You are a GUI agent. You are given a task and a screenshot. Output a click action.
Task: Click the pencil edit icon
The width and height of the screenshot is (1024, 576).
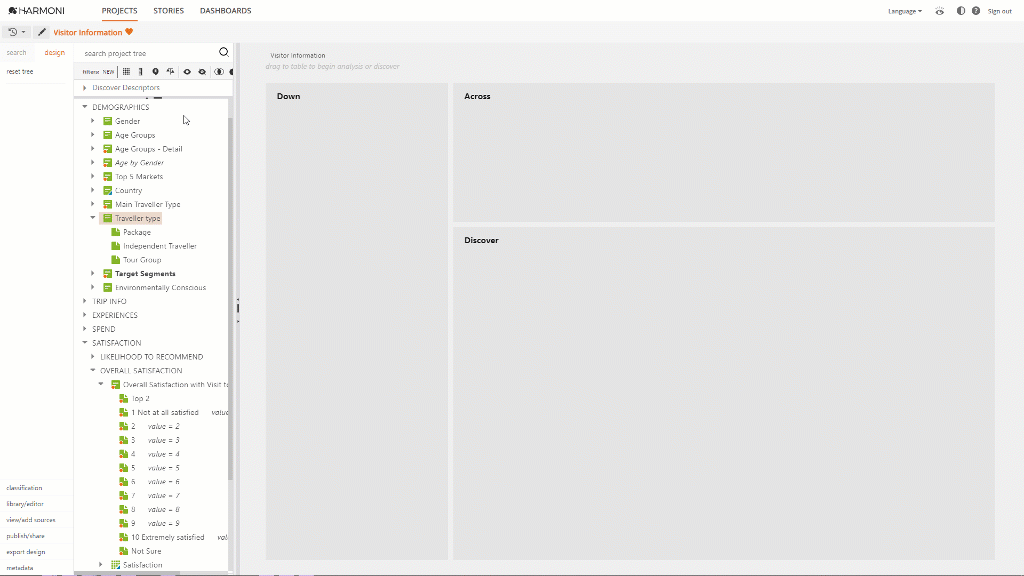pyautogui.click(x=42, y=32)
